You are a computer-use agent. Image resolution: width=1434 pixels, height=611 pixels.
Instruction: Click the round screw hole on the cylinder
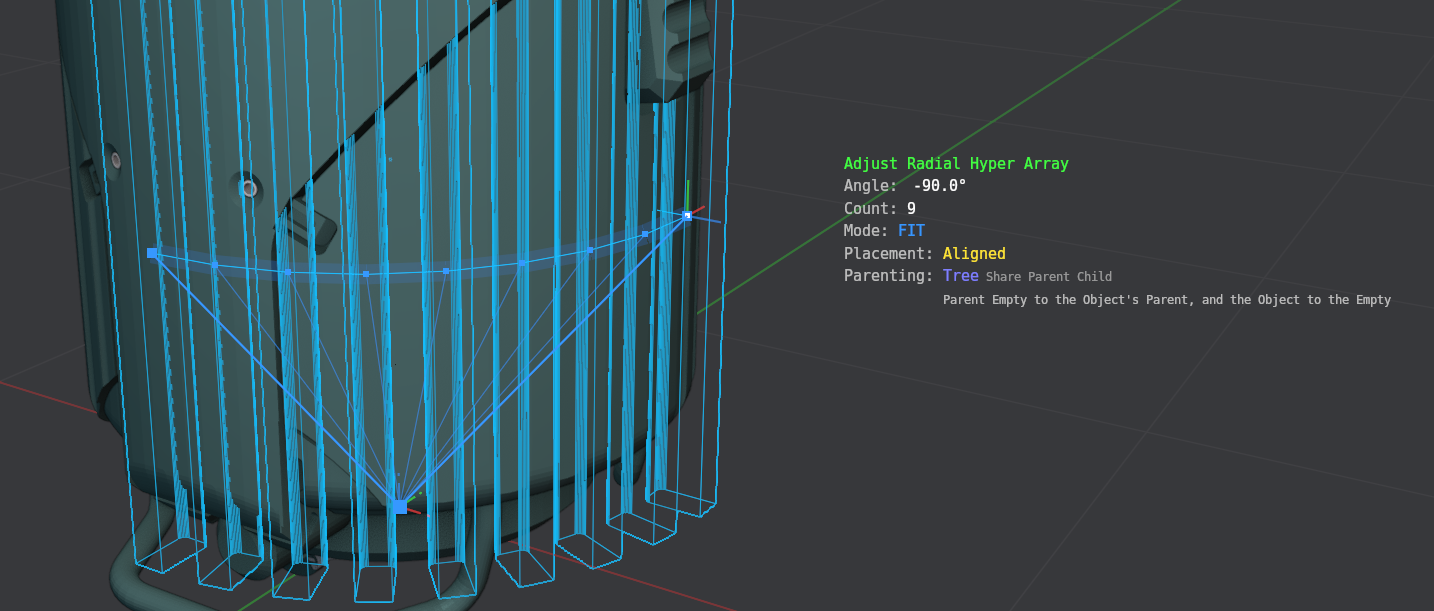click(x=249, y=188)
